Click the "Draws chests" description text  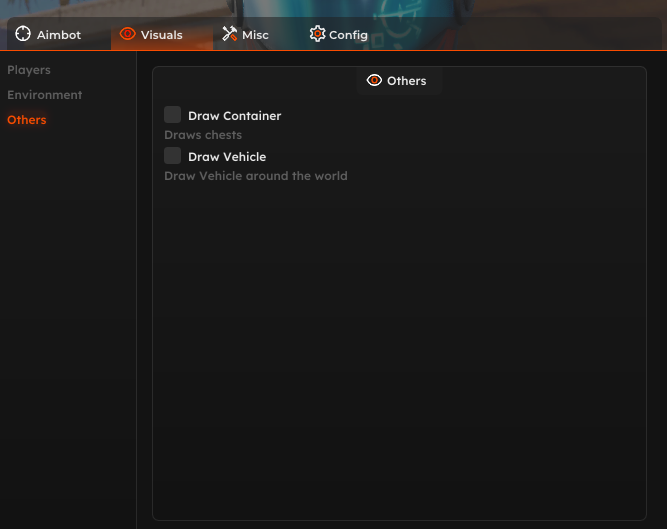tap(203, 135)
